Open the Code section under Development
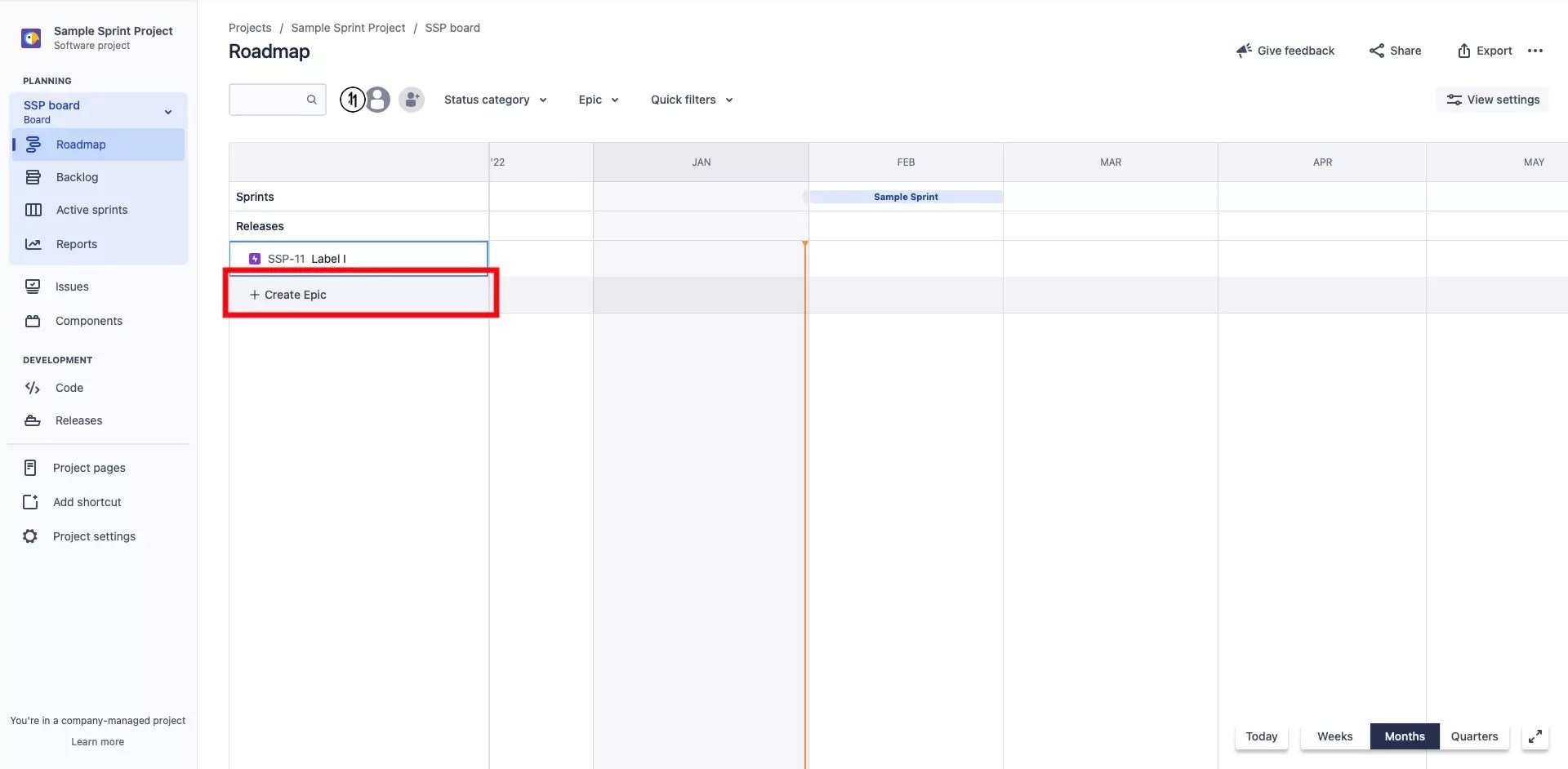The image size is (1568, 769). pyautogui.click(x=69, y=387)
